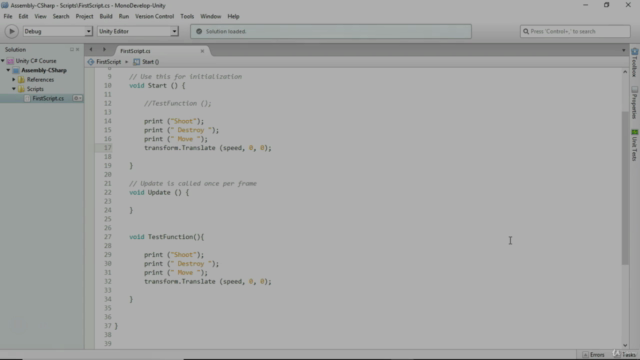Place cursor on line 10 void Start
The width and height of the screenshot is (640, 360).
pyautogui.click(x=157, y=86)
